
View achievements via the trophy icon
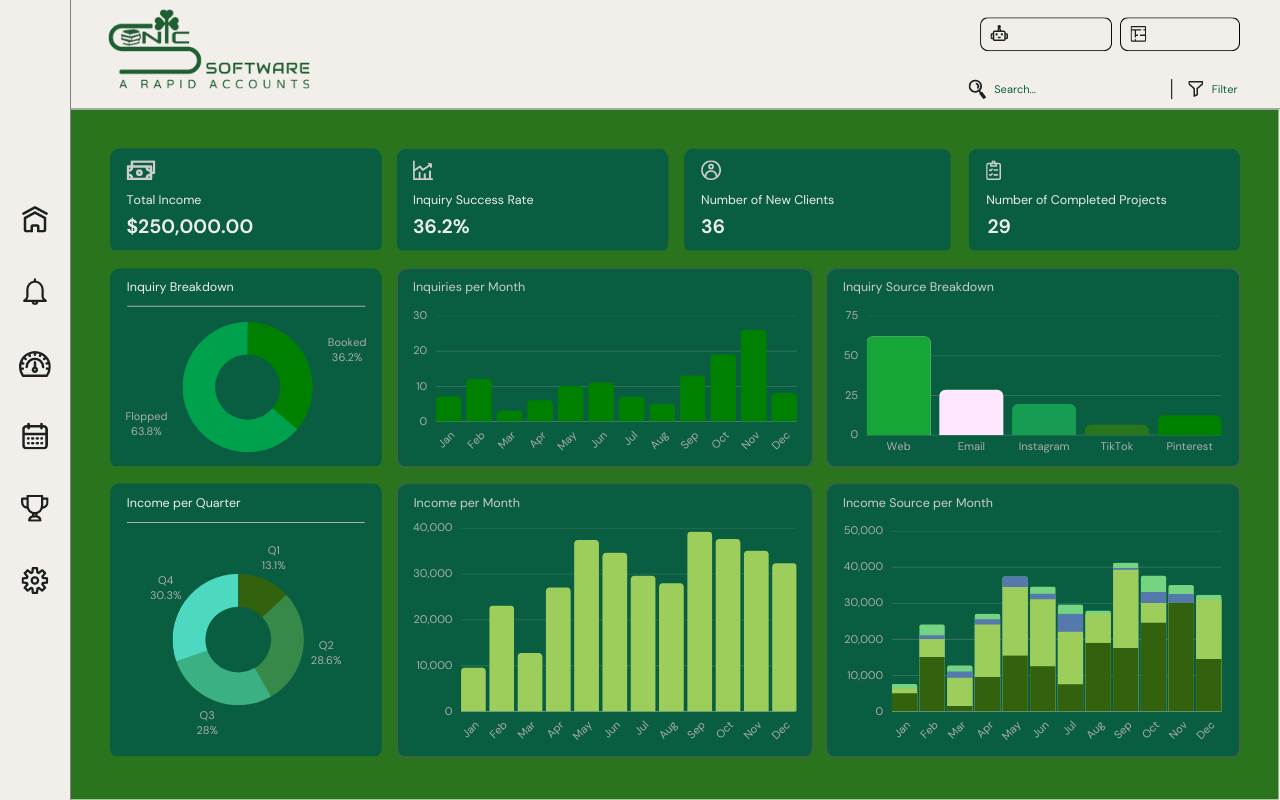tap(34, 508)
